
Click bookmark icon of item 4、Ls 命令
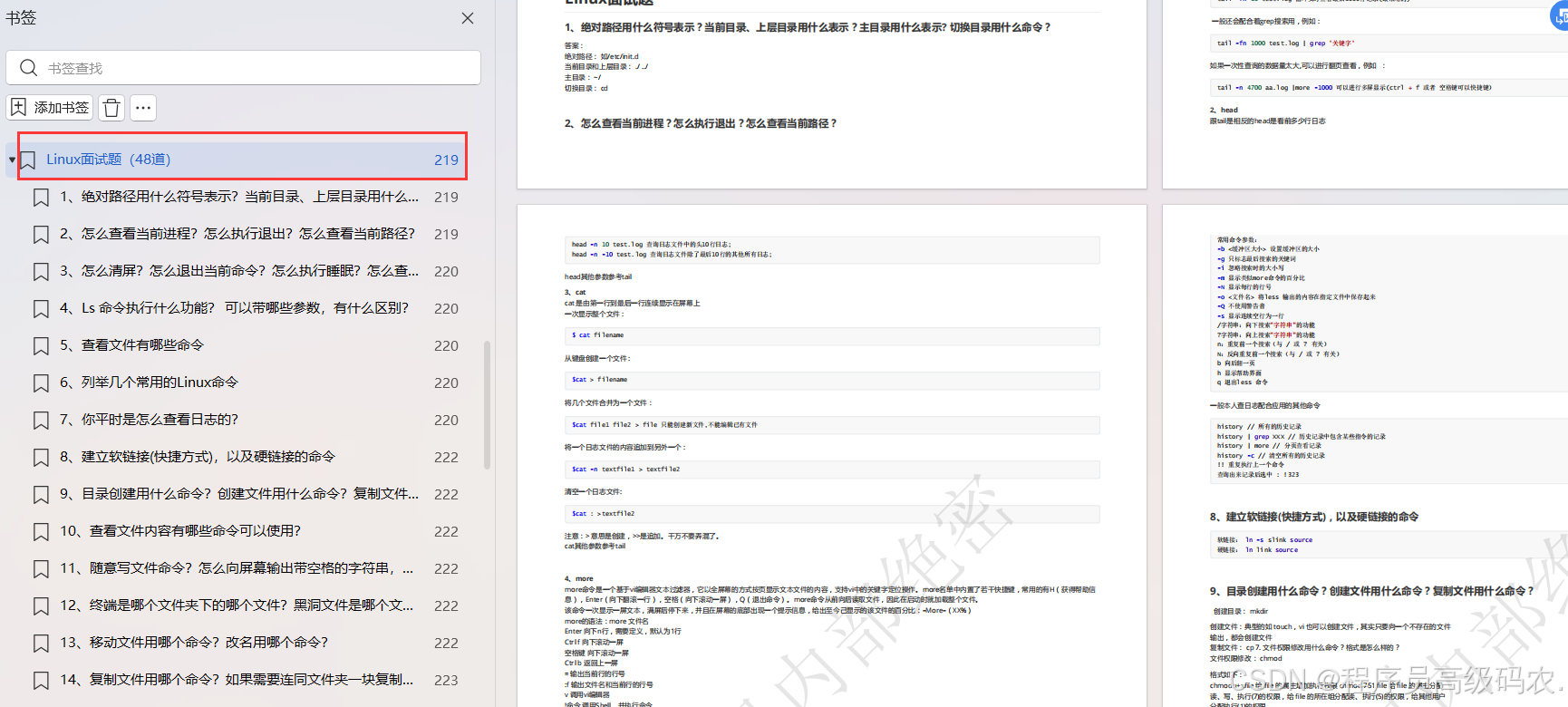41,309
